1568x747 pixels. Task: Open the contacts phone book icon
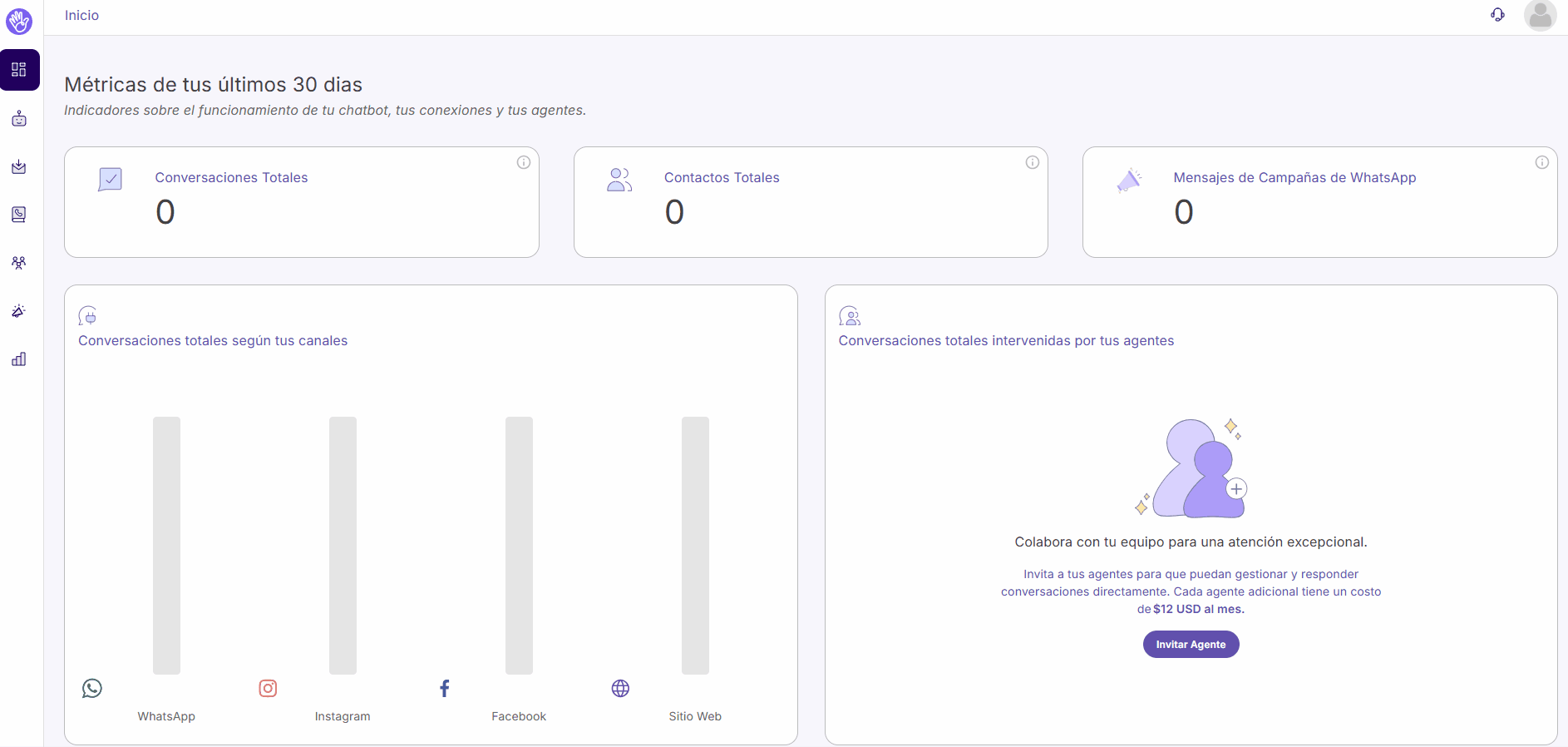tap(19, 215)
